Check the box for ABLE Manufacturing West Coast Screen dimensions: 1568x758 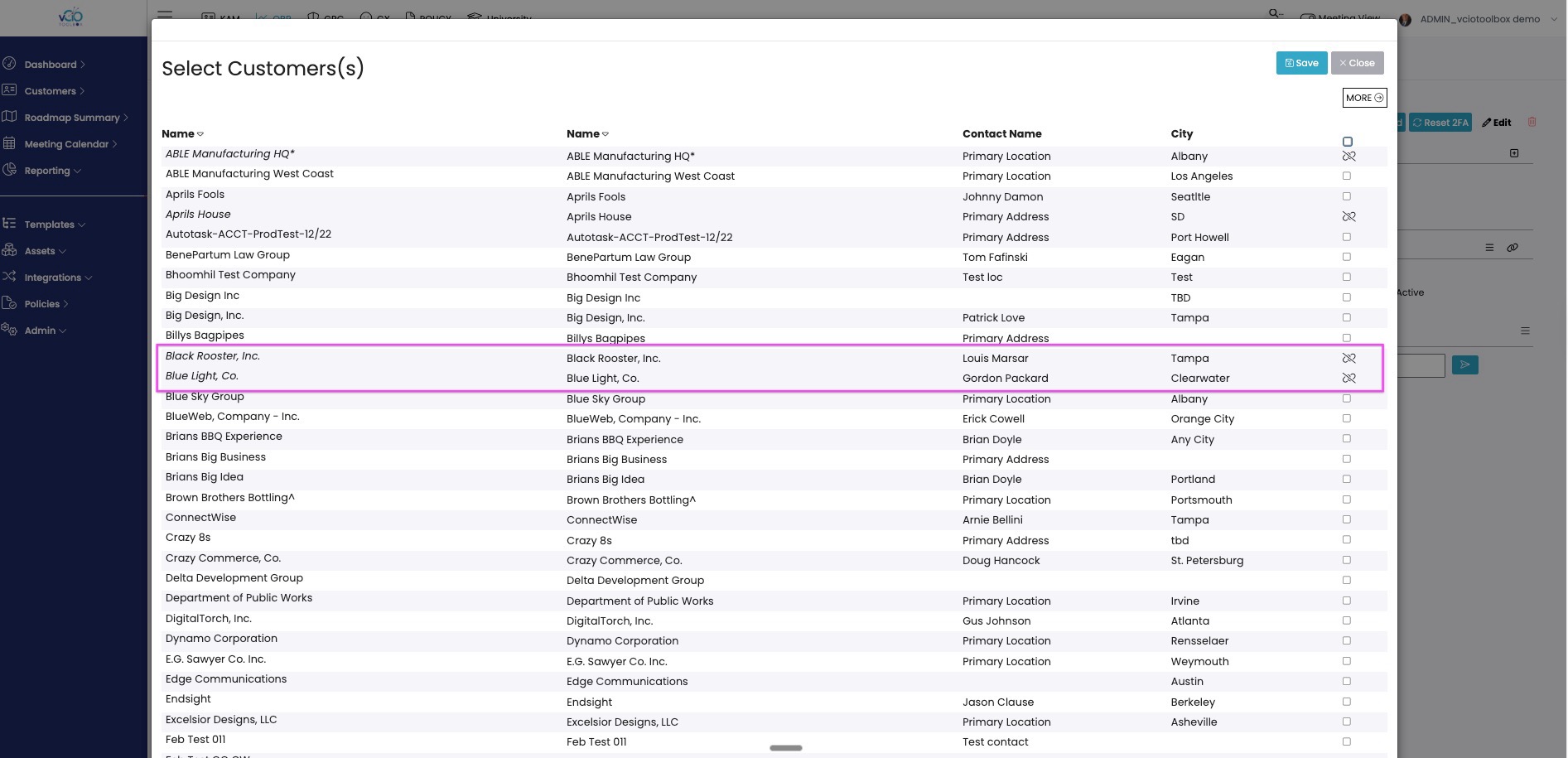tap(1346, 176)
